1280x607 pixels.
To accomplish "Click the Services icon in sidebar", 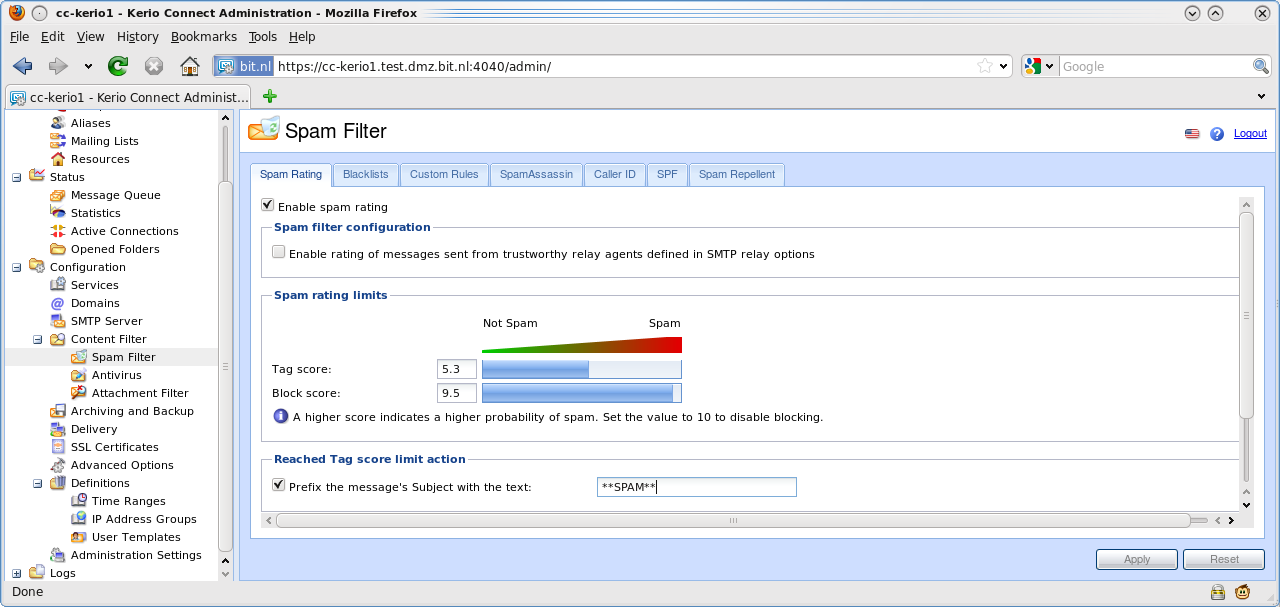I will tap(58, 285).
